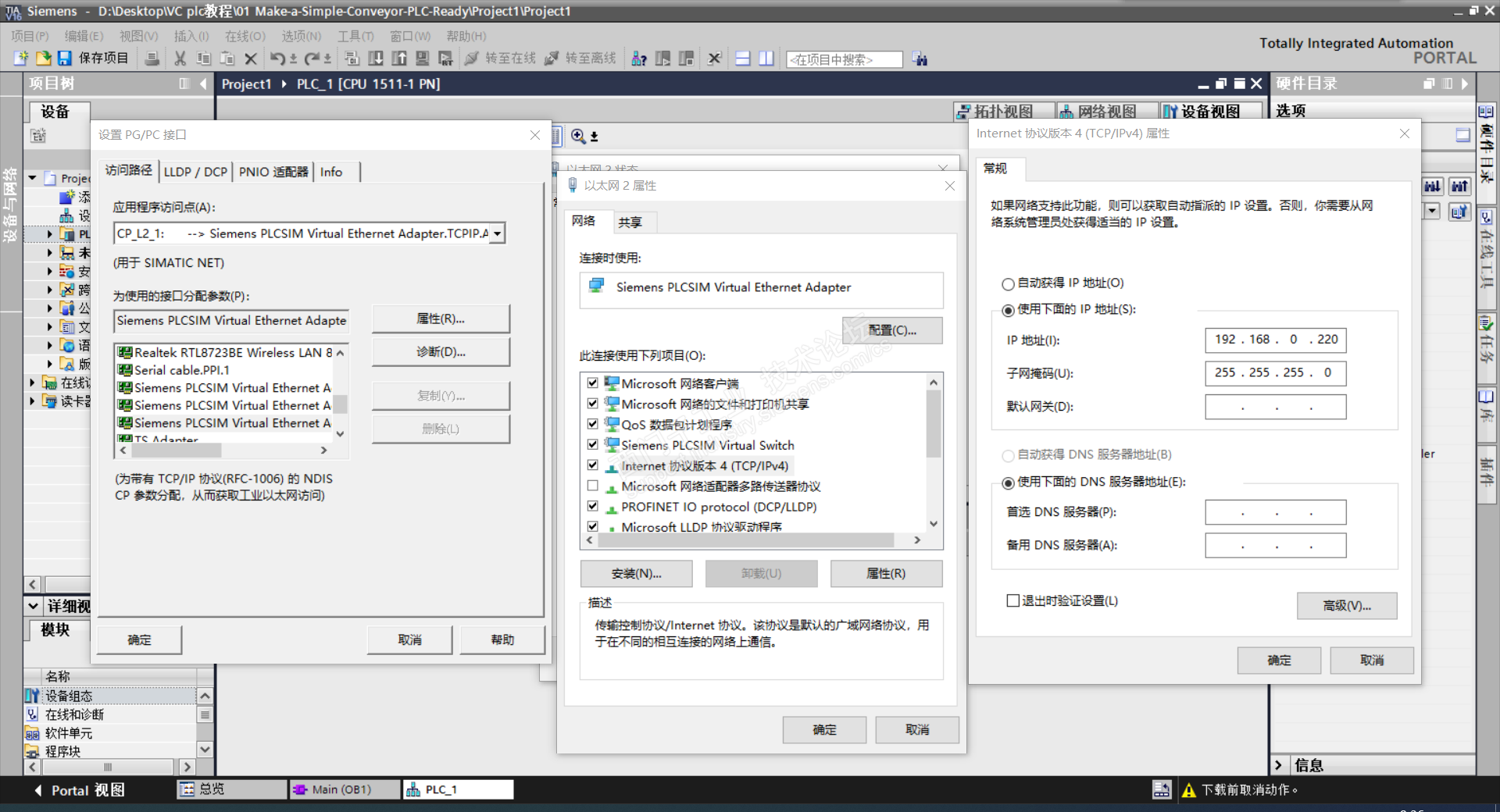The width and height of the screenshot is (1500, 812).
Task: Toggle the Microsoft 网络的文件和打印机共享 checkbox
Action: pos(593,404)
